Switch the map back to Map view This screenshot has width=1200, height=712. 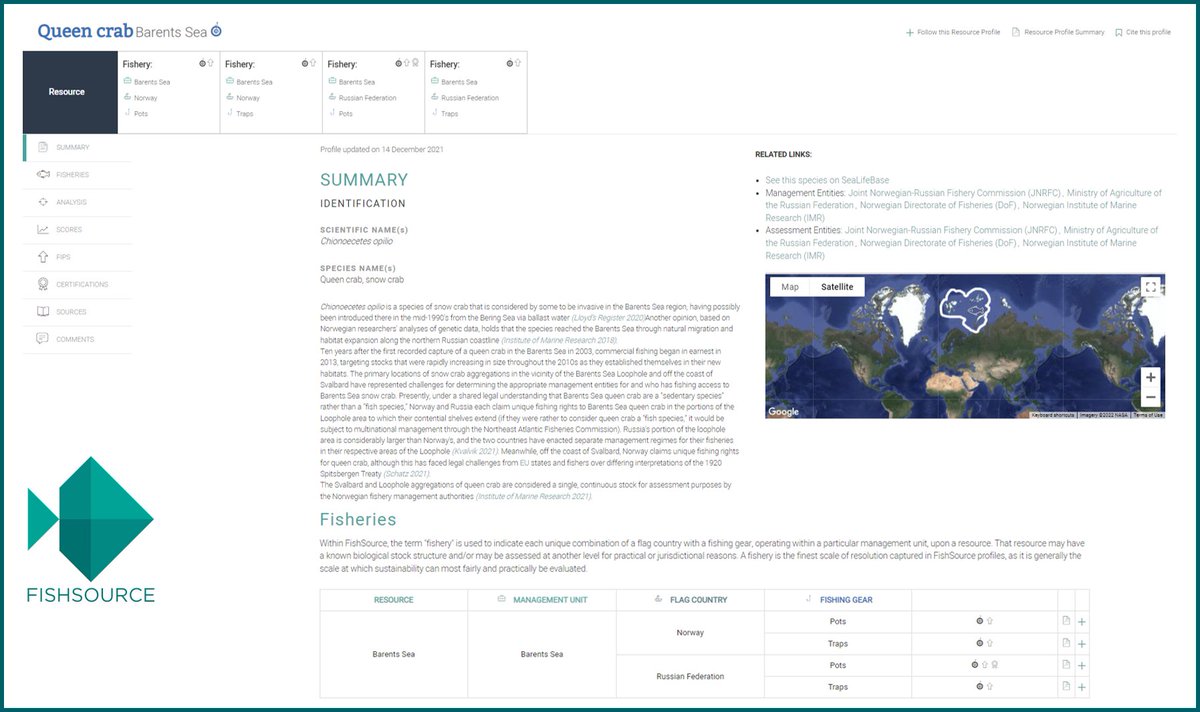[x=790, y=287]
